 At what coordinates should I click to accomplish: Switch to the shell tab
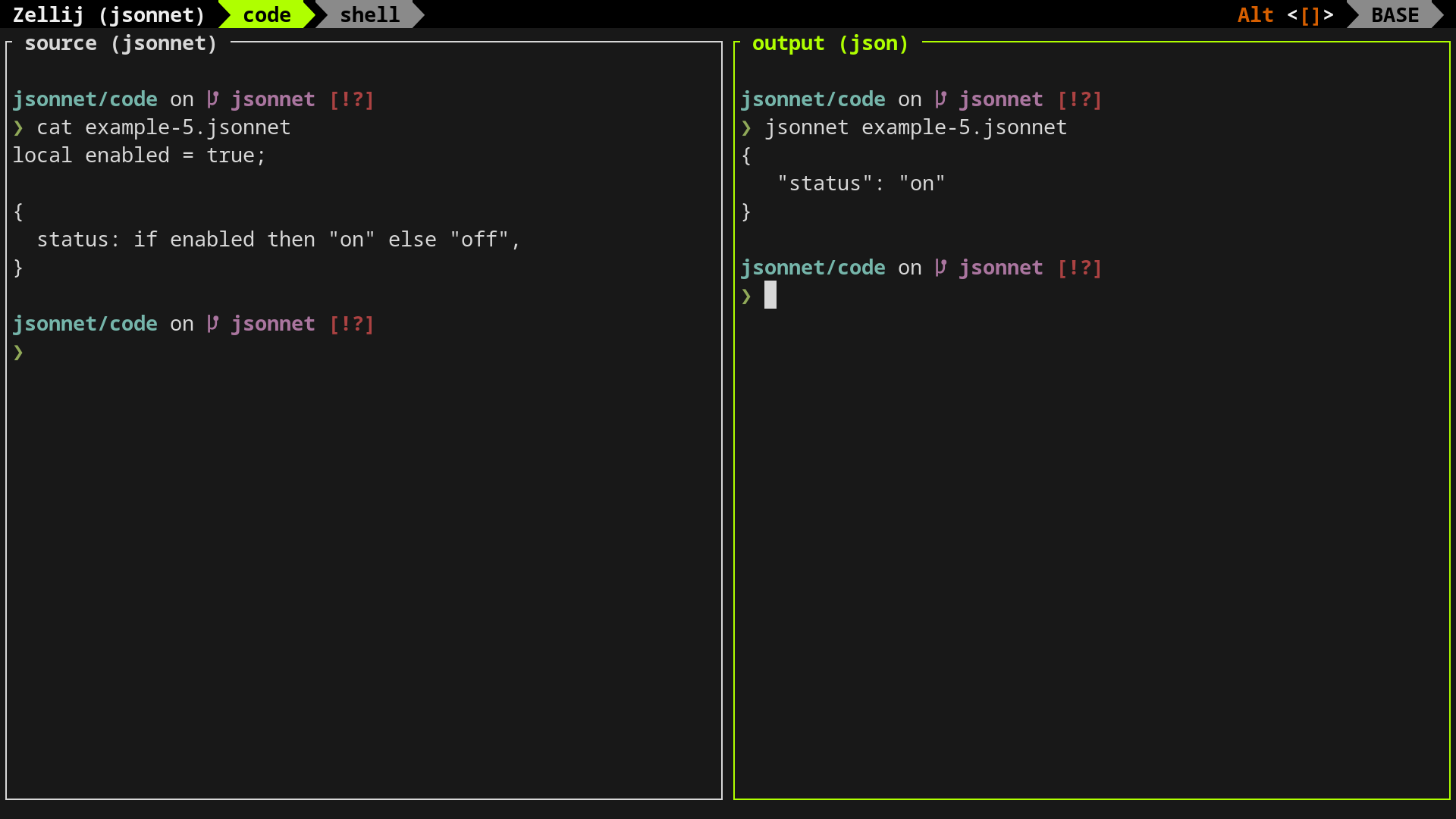(x=369, y=14)
